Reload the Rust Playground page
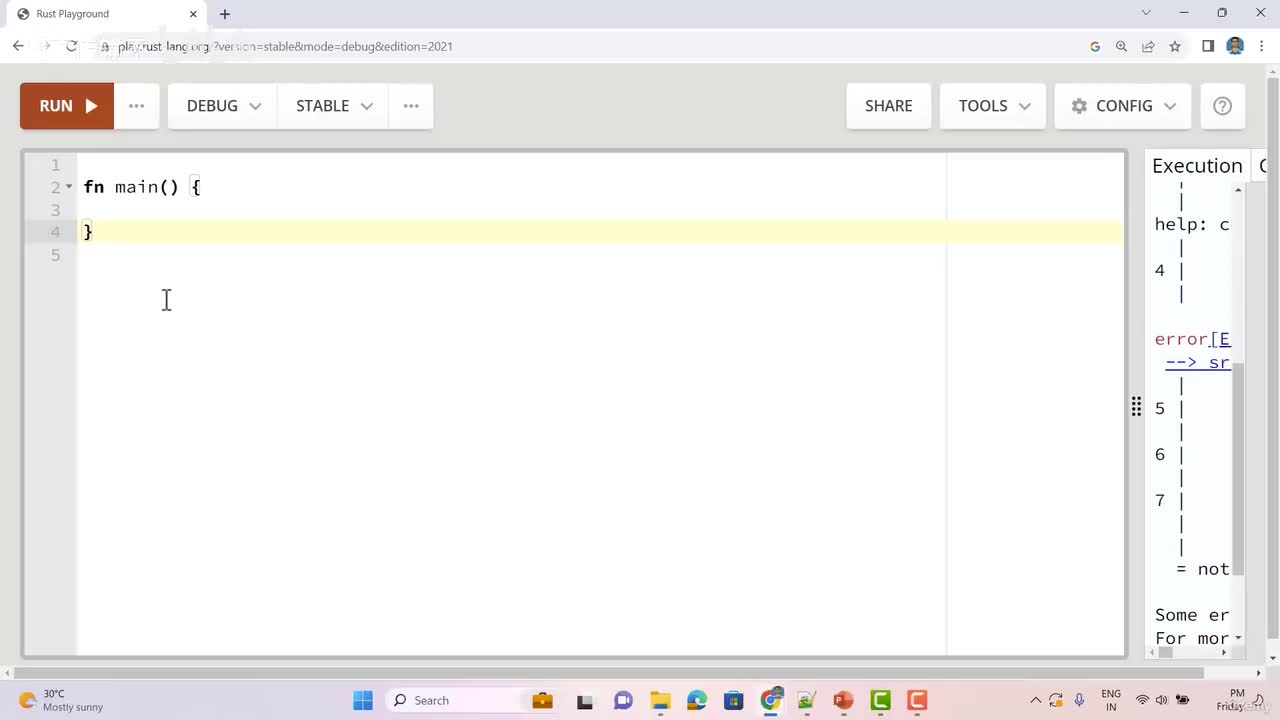The image size is (1280, 720). 72,46
